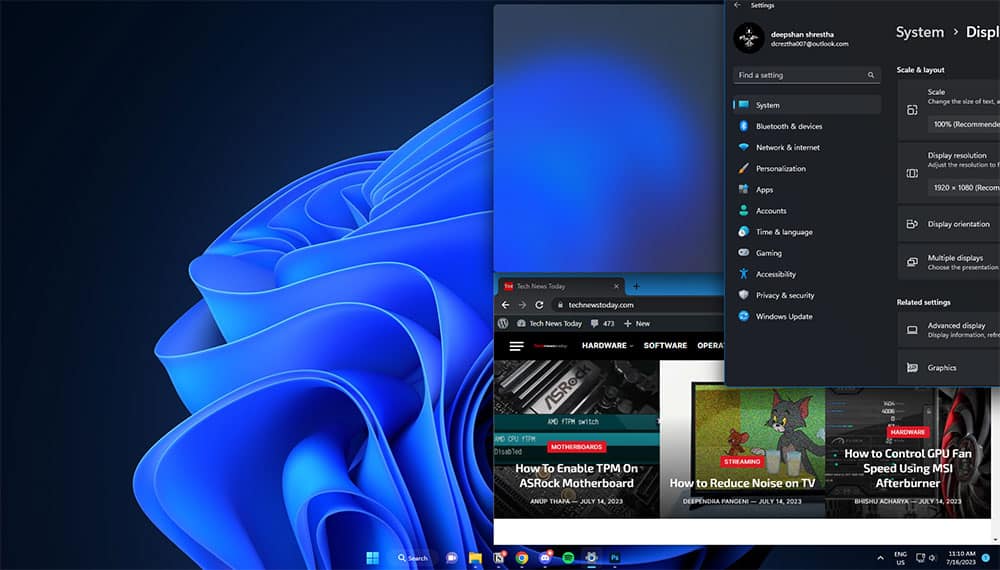This screenshot has height=570, width=1000.
Task: Open Discord from the taskbar
Action: click(x=545, y=558)
